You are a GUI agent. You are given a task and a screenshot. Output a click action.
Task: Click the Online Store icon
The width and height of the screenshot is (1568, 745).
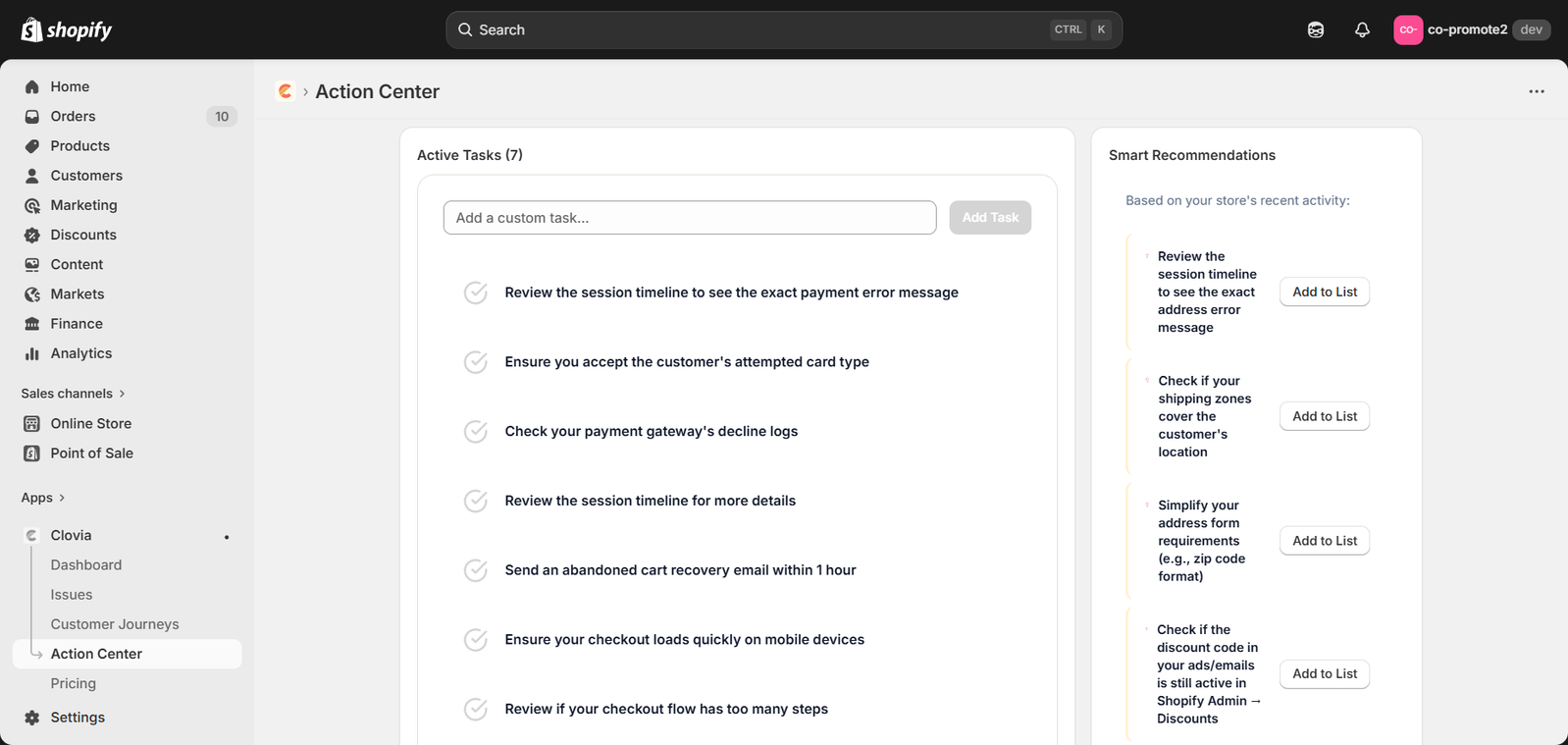click(32, 423)
